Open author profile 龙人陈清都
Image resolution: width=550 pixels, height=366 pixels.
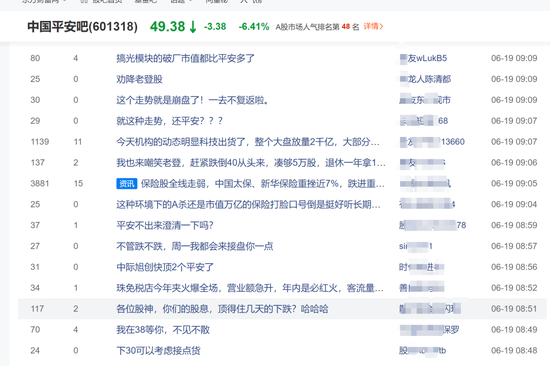(x=425, y=79)
